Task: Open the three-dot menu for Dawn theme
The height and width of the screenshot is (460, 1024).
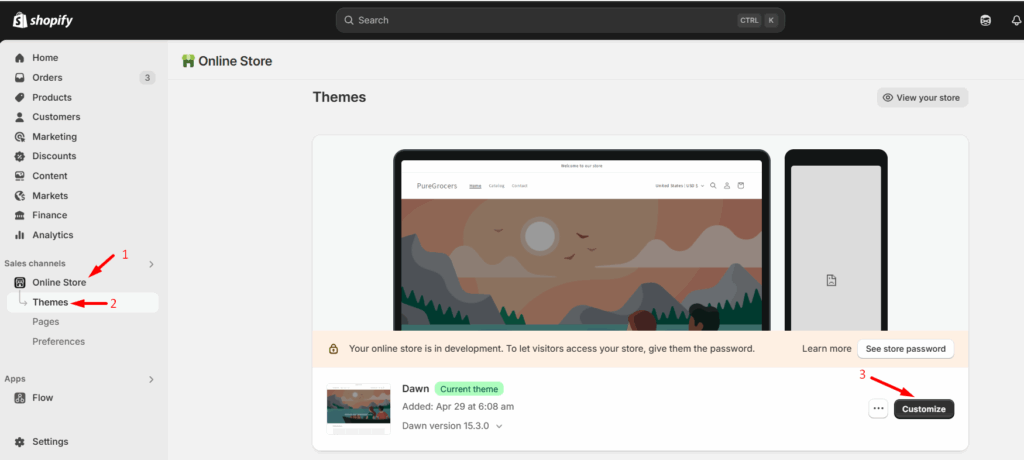Action: (878, 409)
